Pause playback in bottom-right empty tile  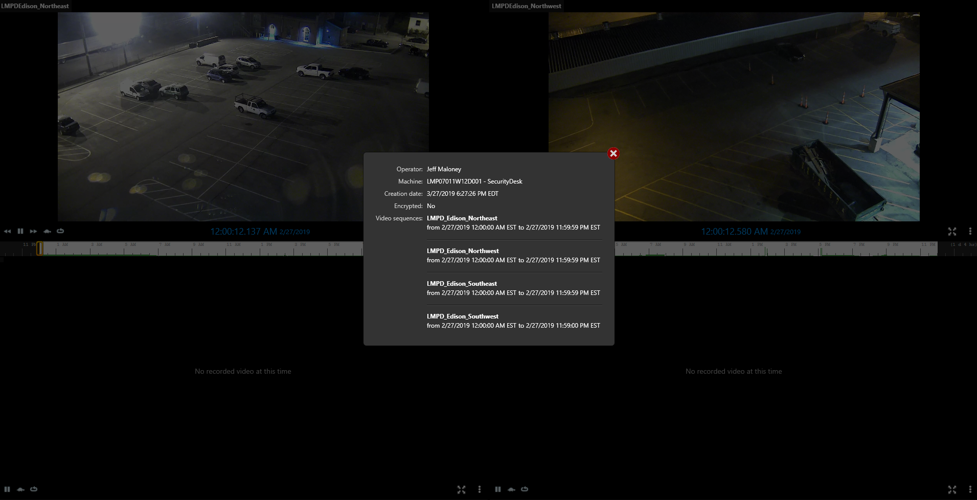point(498,489)
